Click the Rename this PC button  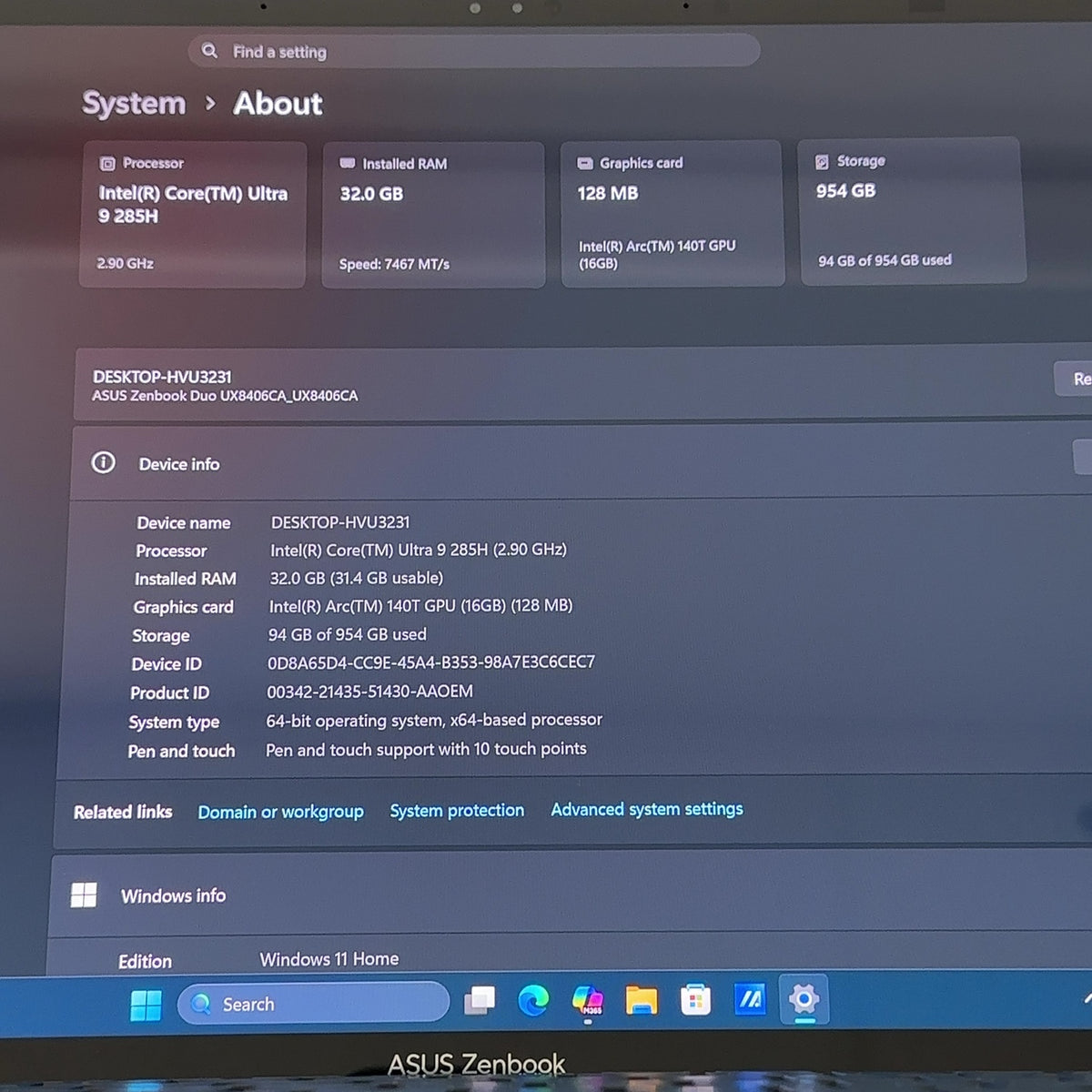(1074, 379)
